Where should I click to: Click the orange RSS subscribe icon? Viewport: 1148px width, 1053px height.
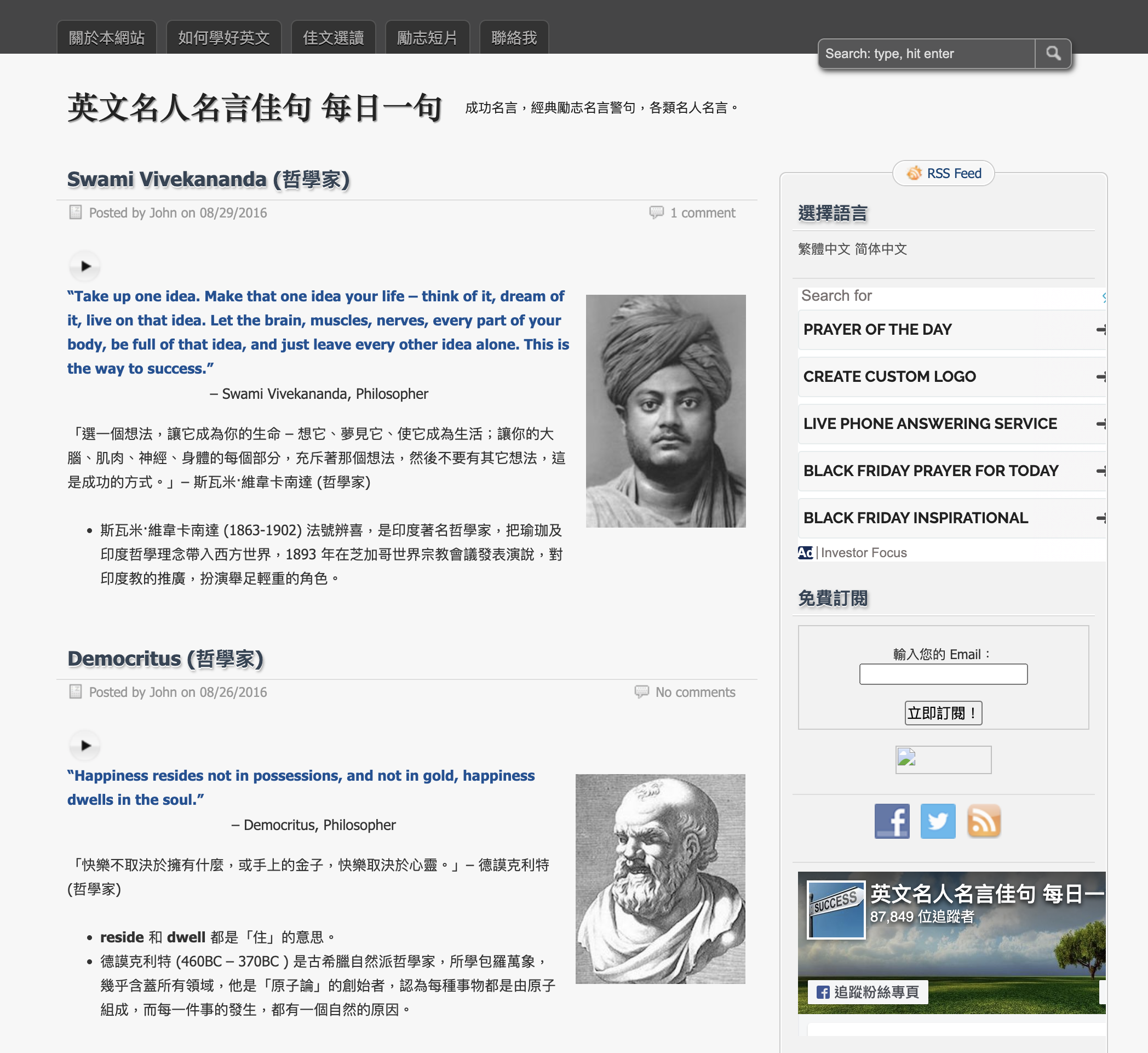984,821
